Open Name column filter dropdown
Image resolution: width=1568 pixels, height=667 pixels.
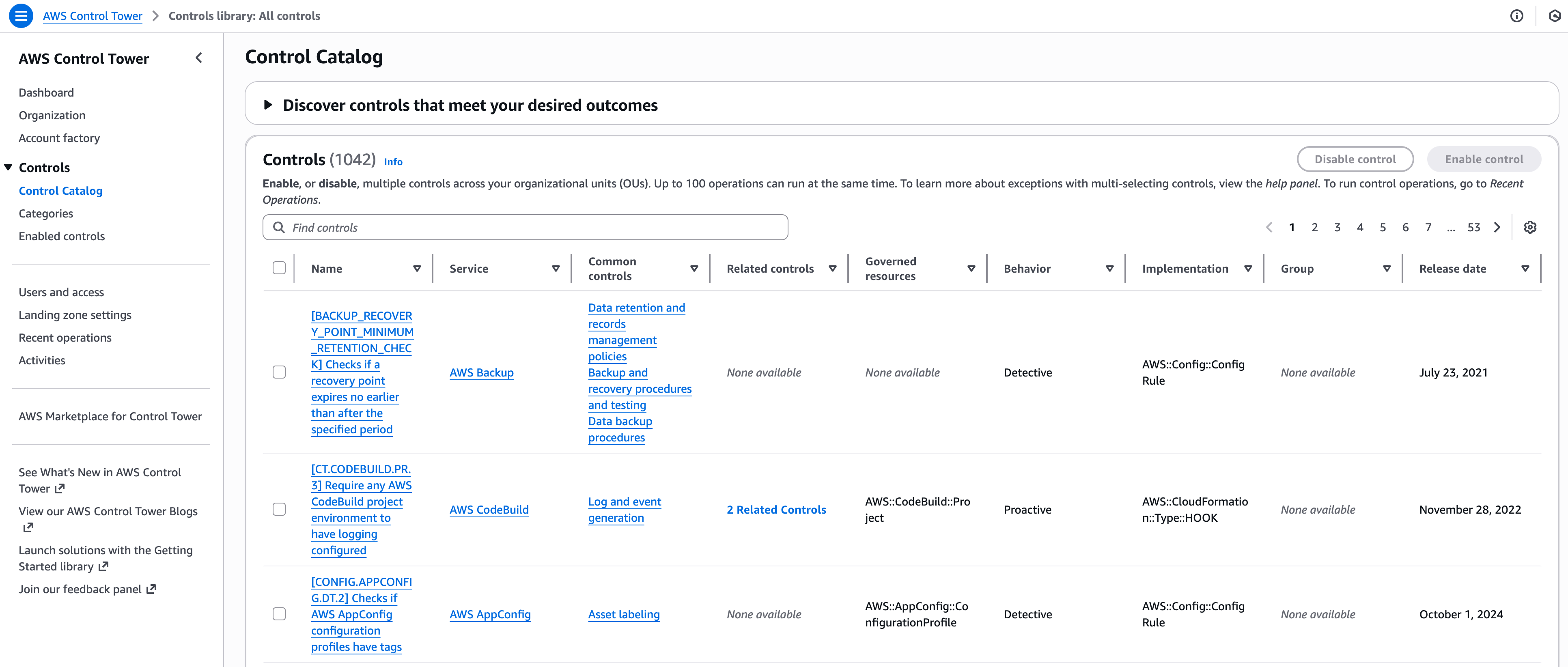click(417, 269)
